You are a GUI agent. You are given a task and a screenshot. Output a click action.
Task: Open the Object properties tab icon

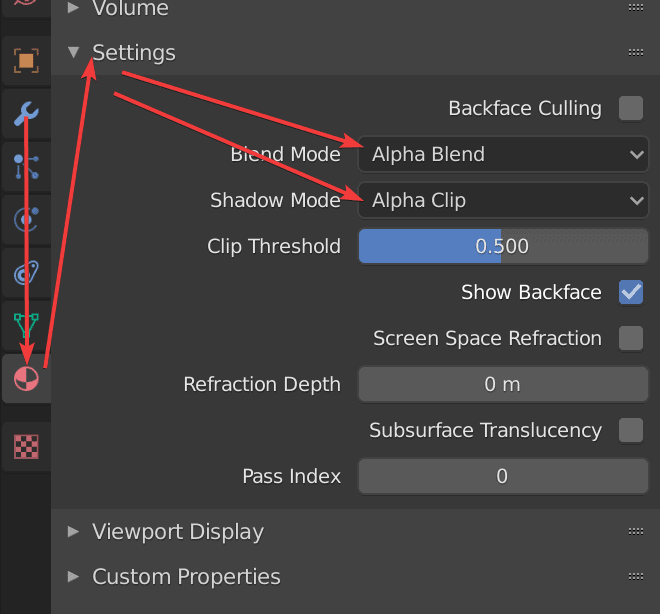click(25, 62)
